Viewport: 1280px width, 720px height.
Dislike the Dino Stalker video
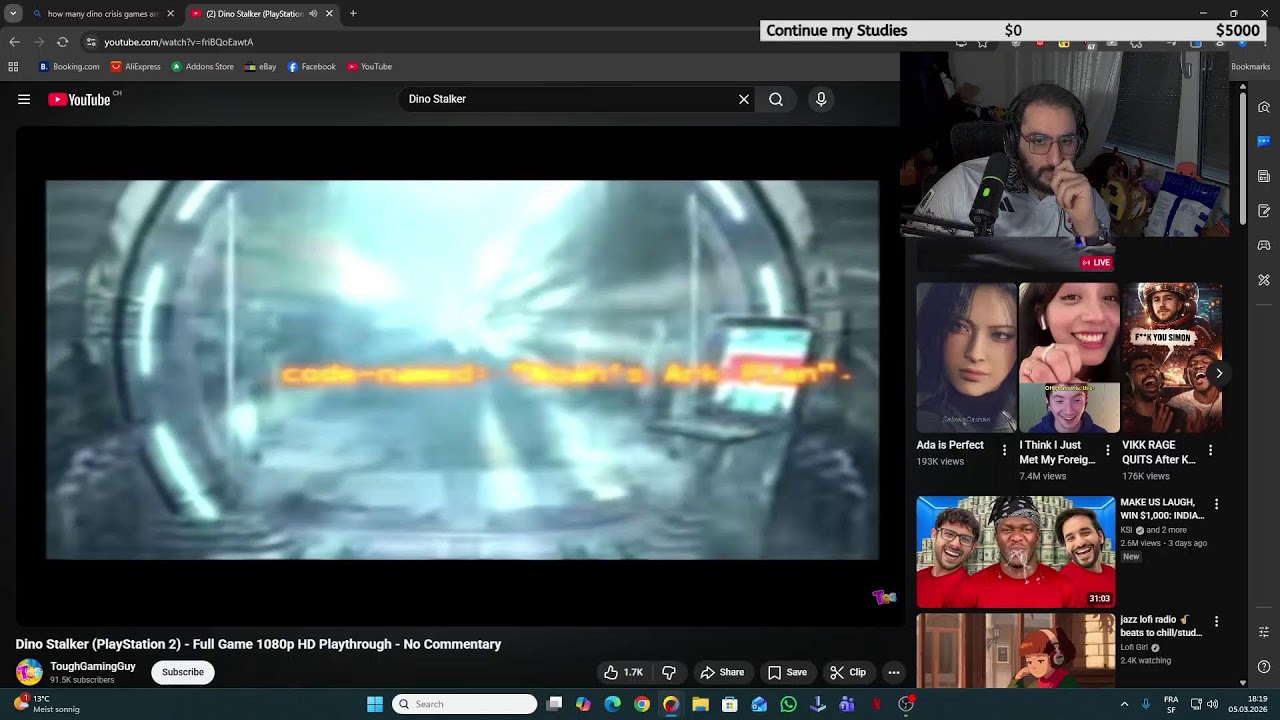coord(669,672)
